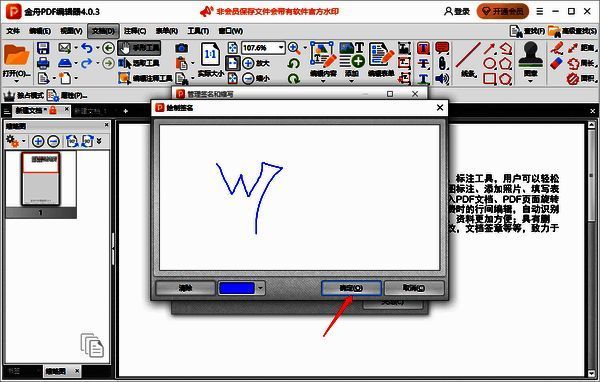Open the 编辑(E) menu

pos(40,31)
